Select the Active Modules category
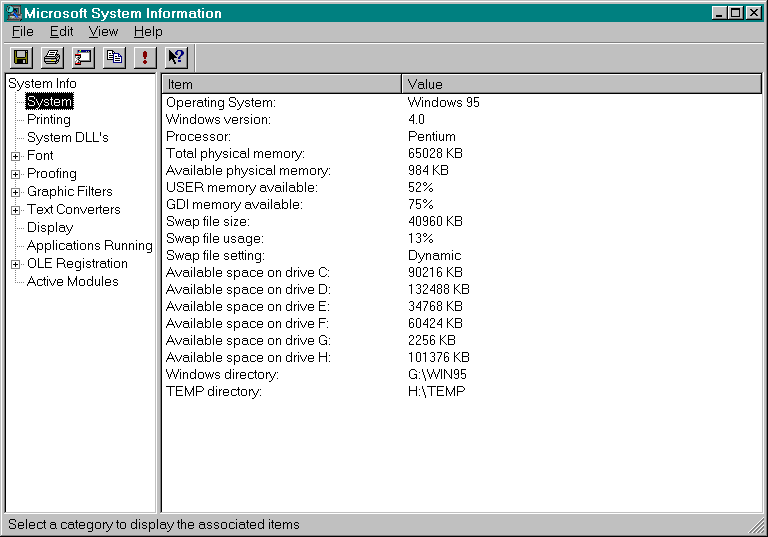Image resolution: width=768 pixels, height=537 pixels. tap(72, 282)
